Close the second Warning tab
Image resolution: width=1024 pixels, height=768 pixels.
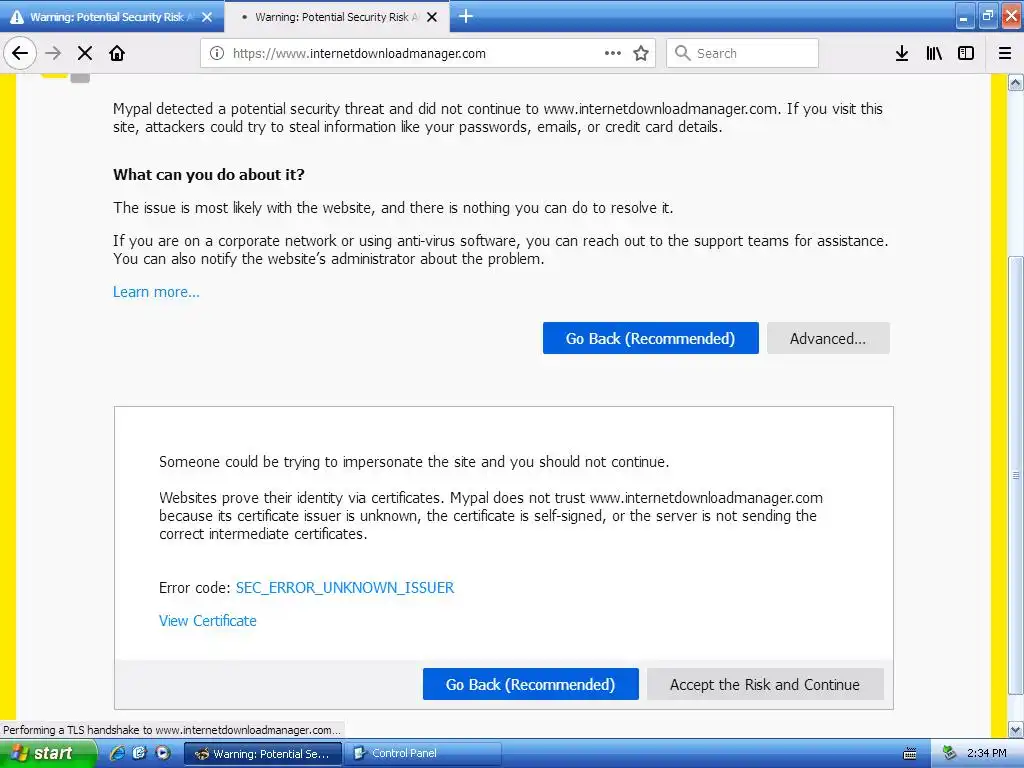[x=432, y=17]
